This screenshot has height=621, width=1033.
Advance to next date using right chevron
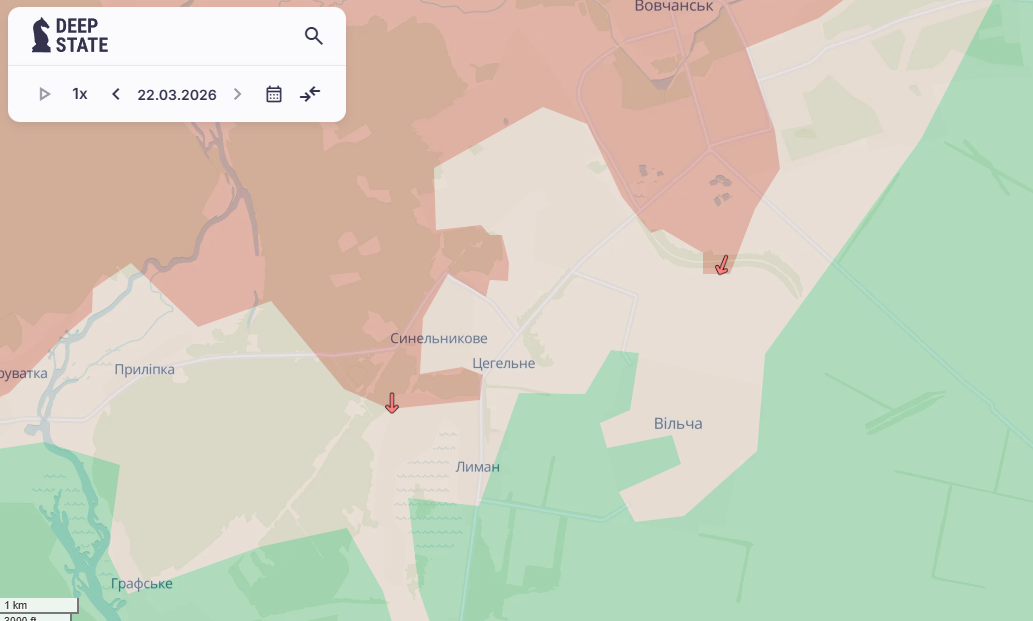(237, 94)
